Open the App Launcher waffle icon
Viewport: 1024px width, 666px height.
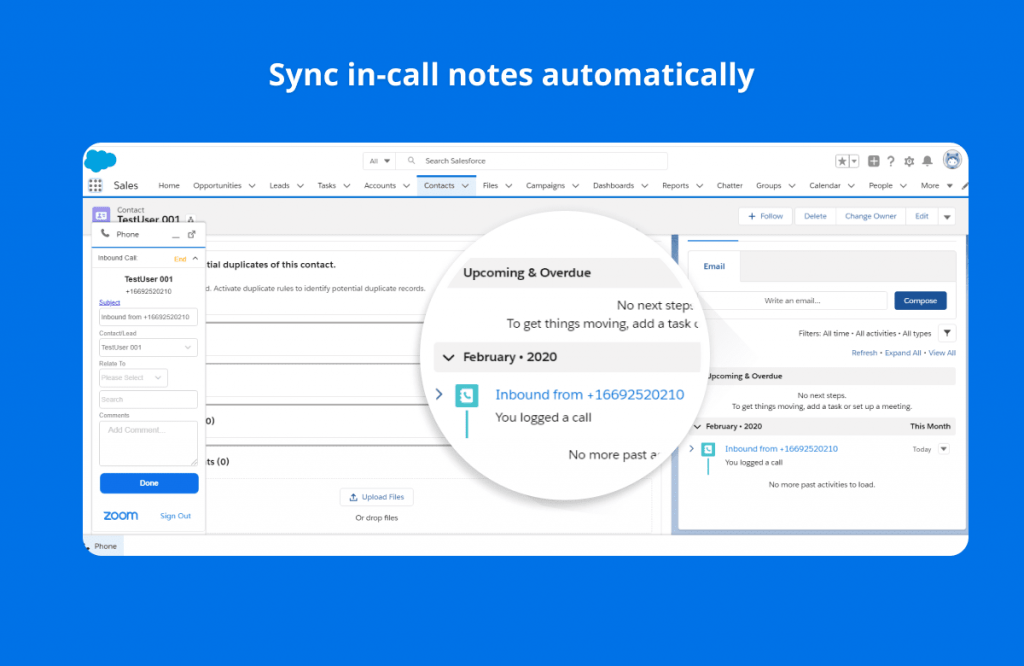96,185
